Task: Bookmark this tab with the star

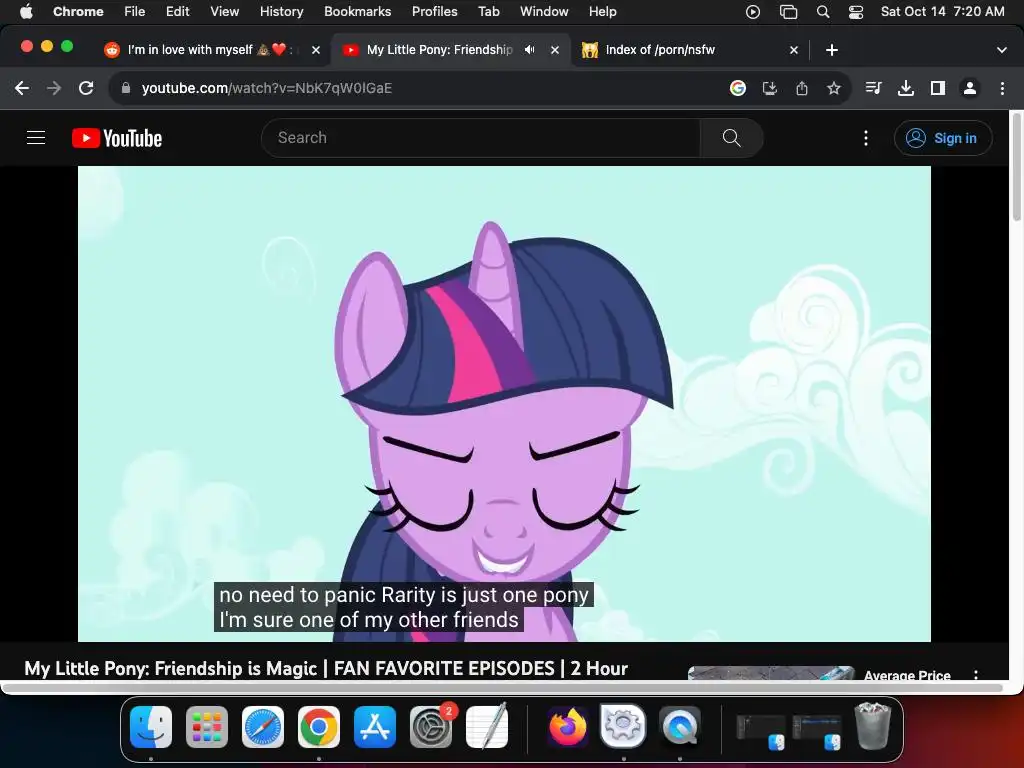Action: pyautogui.click(x=834, y=88)
